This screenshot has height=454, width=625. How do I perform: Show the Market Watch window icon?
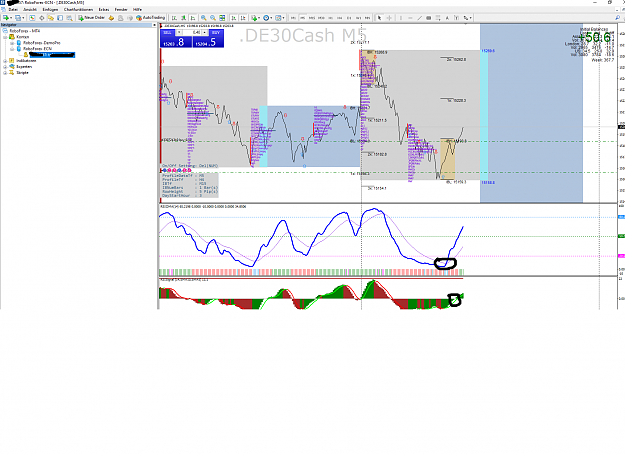click(32, 18)
